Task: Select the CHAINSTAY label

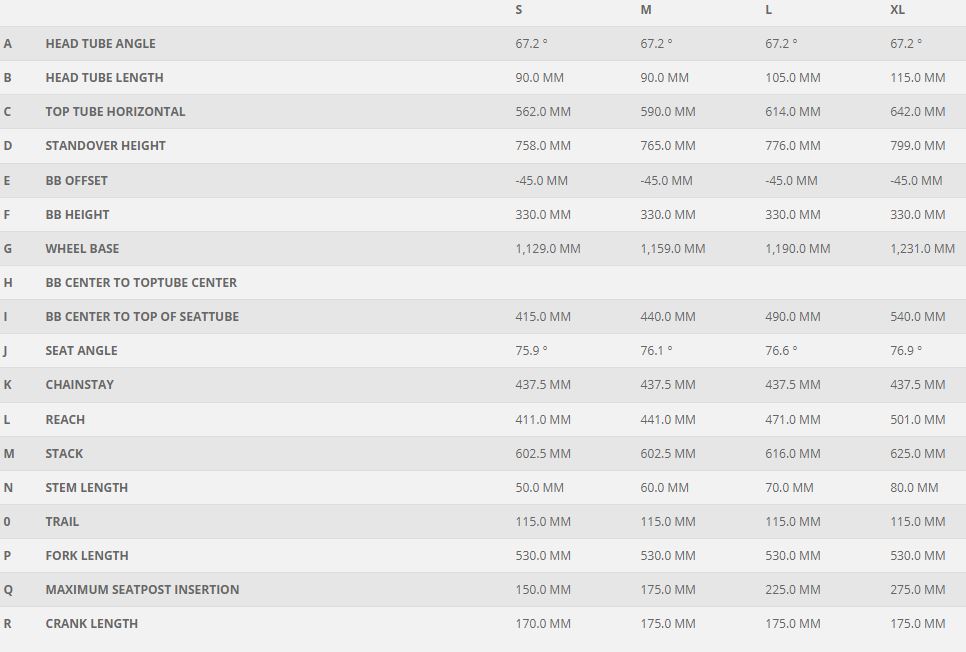Action: (79, 385)
